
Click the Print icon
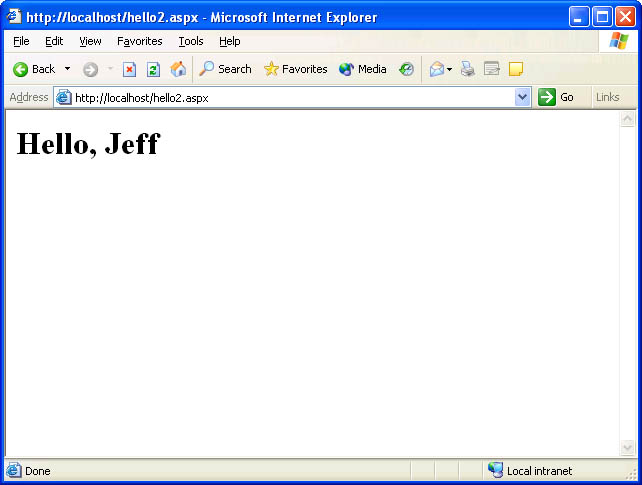click(x=468, y=69)
